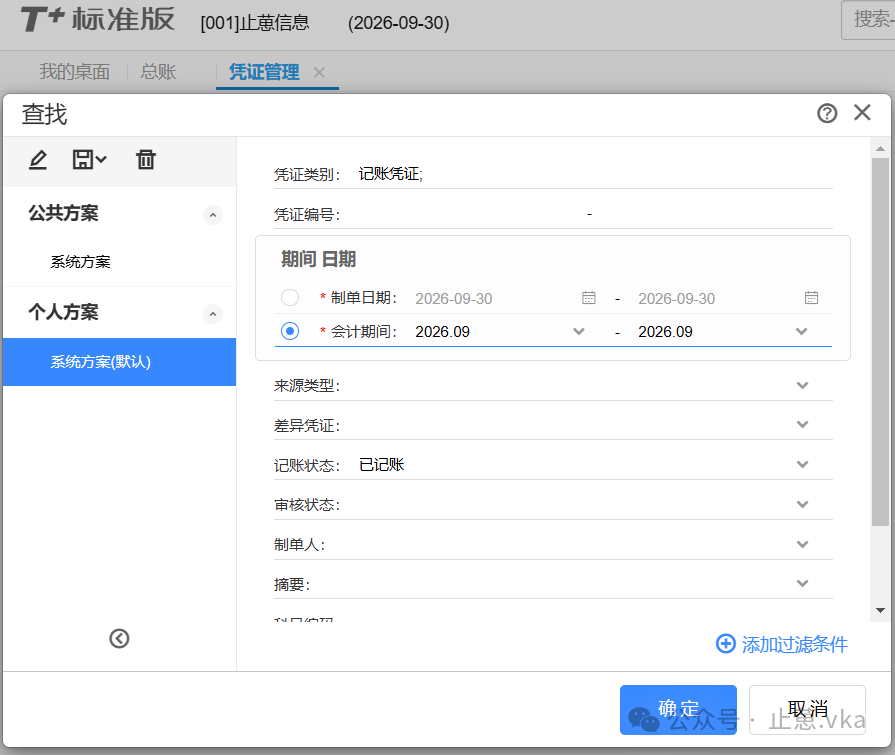Screen dimensions: 895x755
Task: Expand the 制单人 dropdown
Action: [x=803, y=544]
